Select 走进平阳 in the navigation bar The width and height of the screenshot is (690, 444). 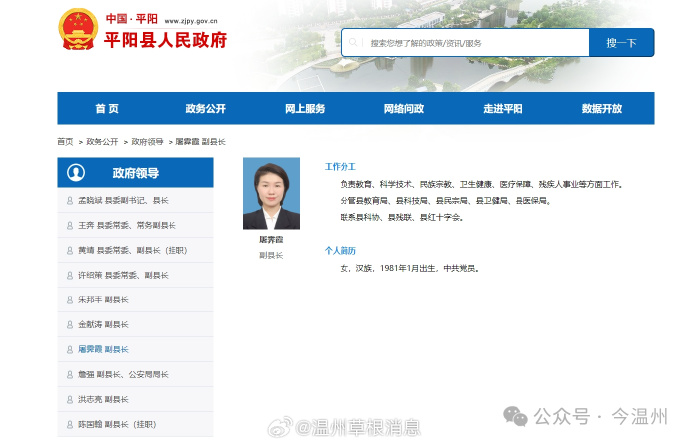pyautogui.click(x=503, y=108)
